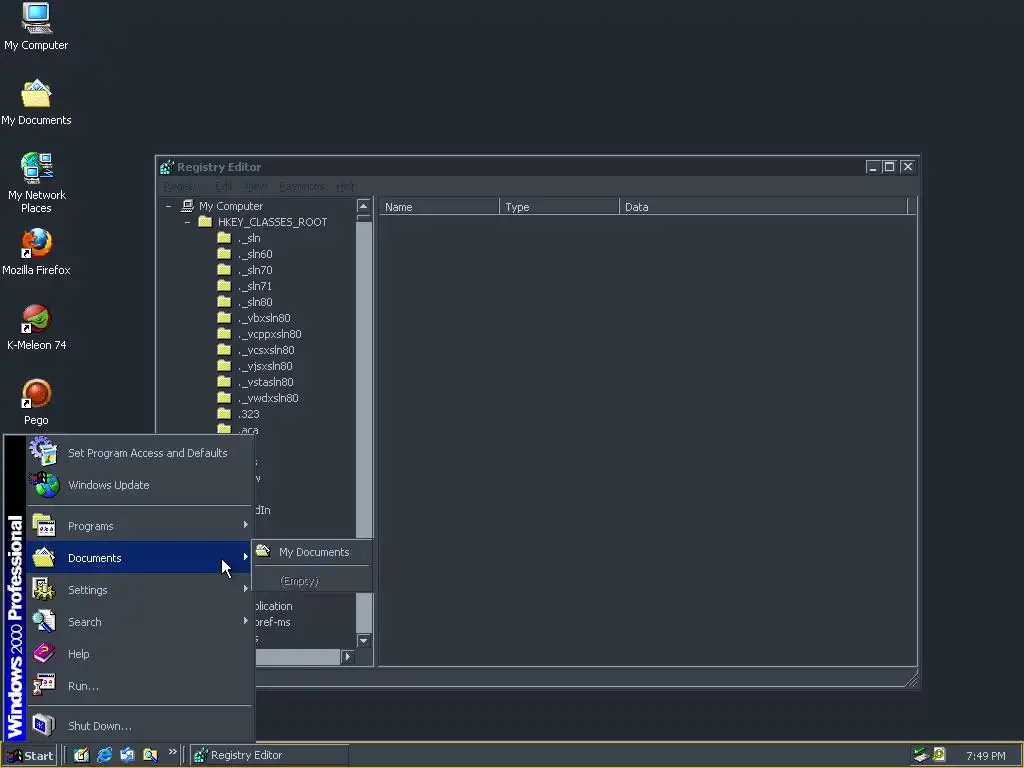1024x768 pixels.
Task: Click the ._sln60 folder icon
Action: pos(224,253)
